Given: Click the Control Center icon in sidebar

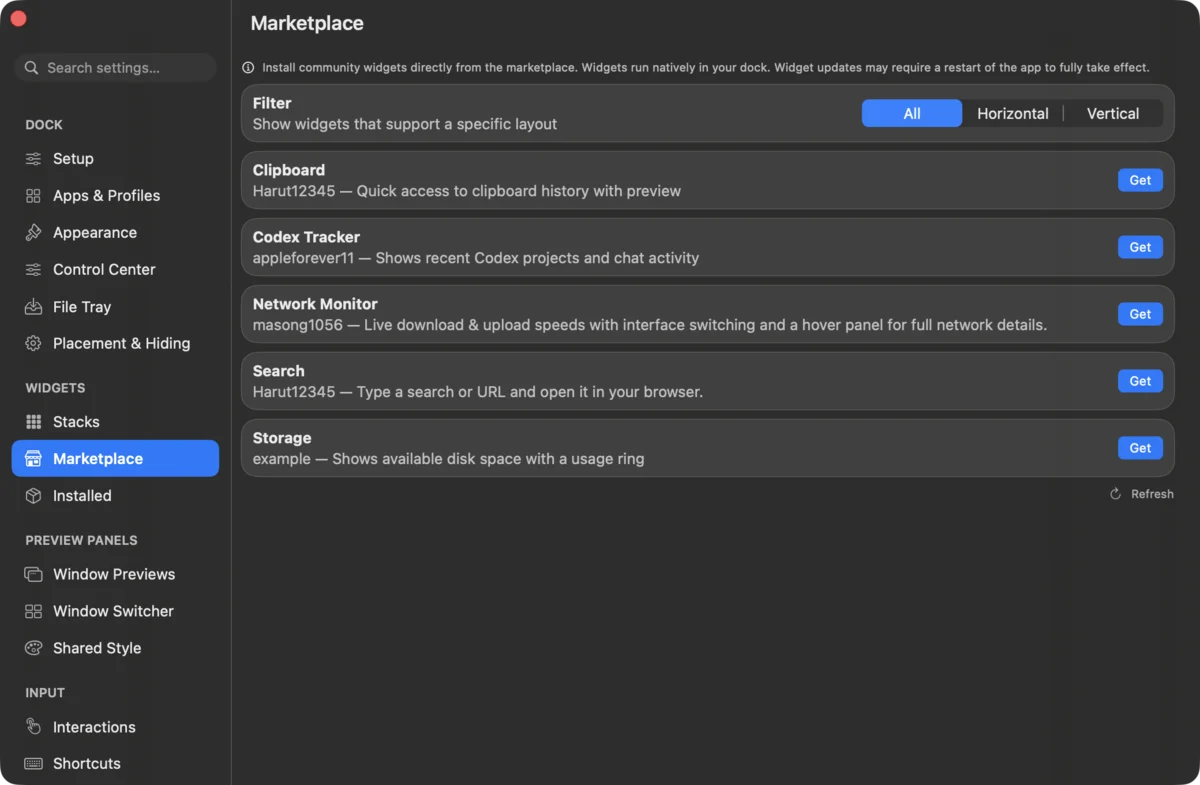Looking at the screenshot, I should point(33,270).
